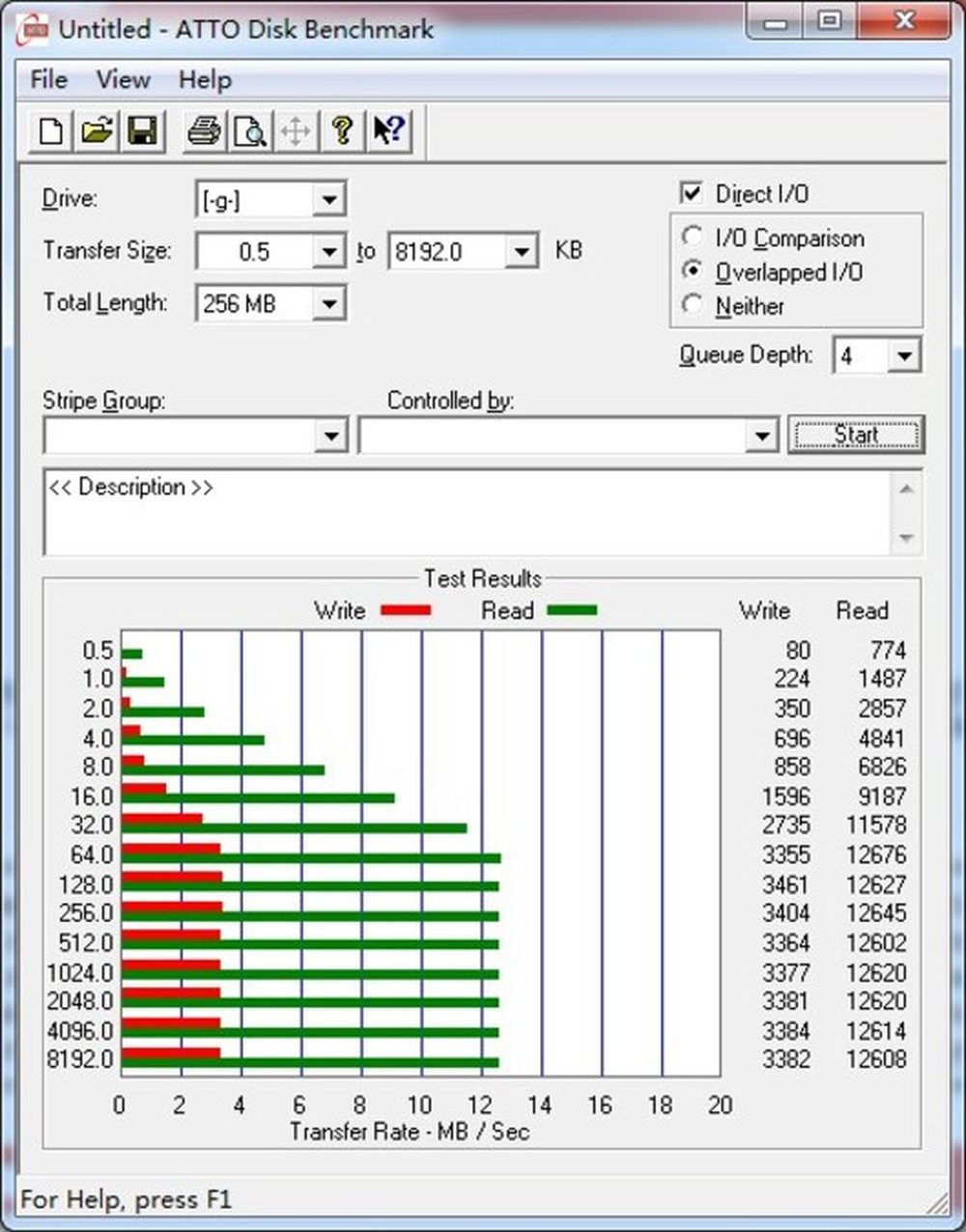Click the write value 2735

point(785,825)
